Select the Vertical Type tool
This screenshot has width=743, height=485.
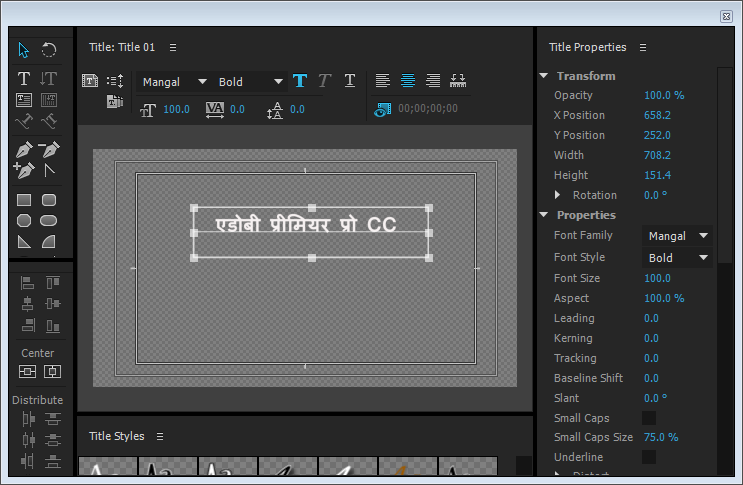pyautogui.click(x=48, y=78)
